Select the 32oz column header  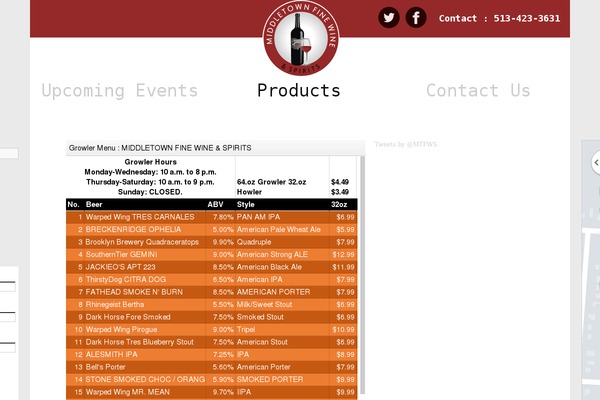(339, 204)
